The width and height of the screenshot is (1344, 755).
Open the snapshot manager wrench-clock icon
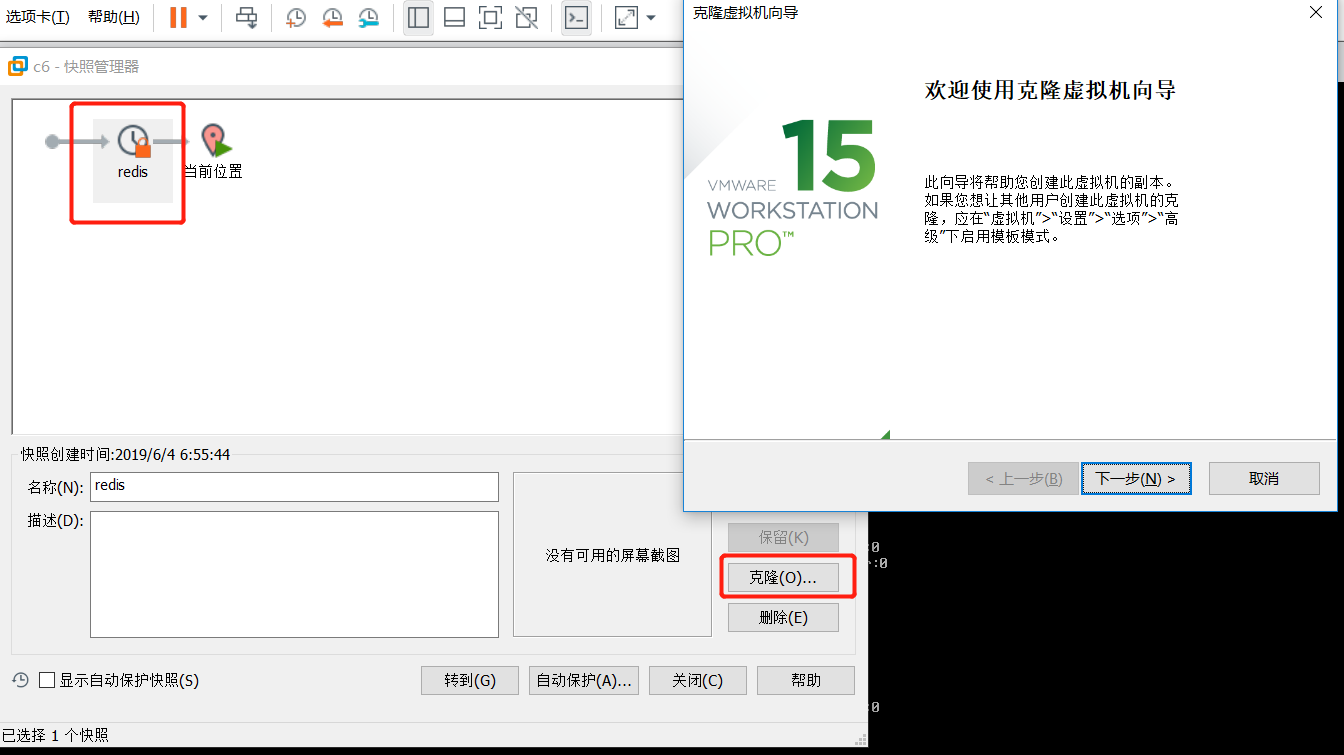coord(368,17)
